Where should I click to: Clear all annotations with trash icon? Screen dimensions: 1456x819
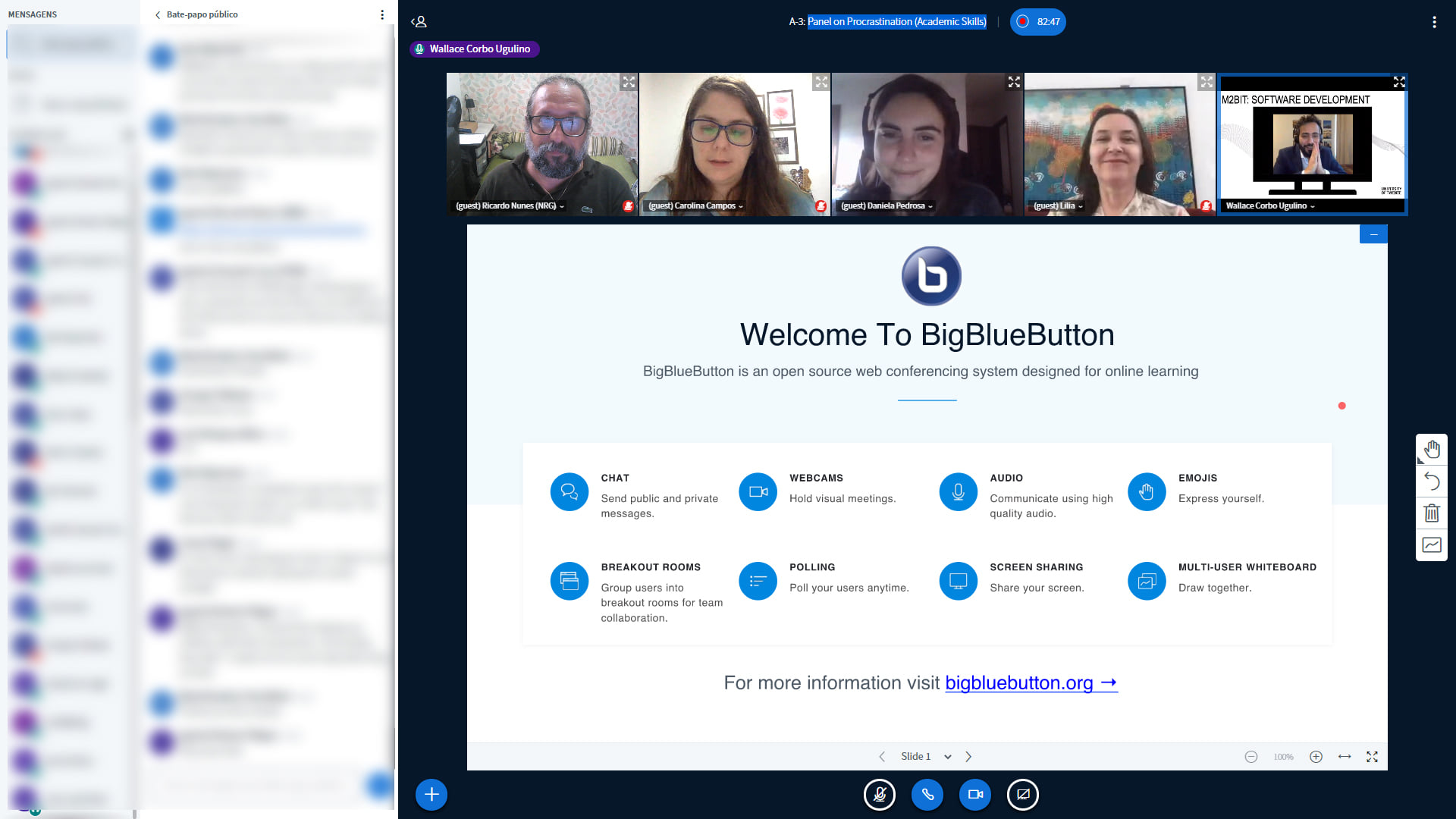[x=1432, y=513]
